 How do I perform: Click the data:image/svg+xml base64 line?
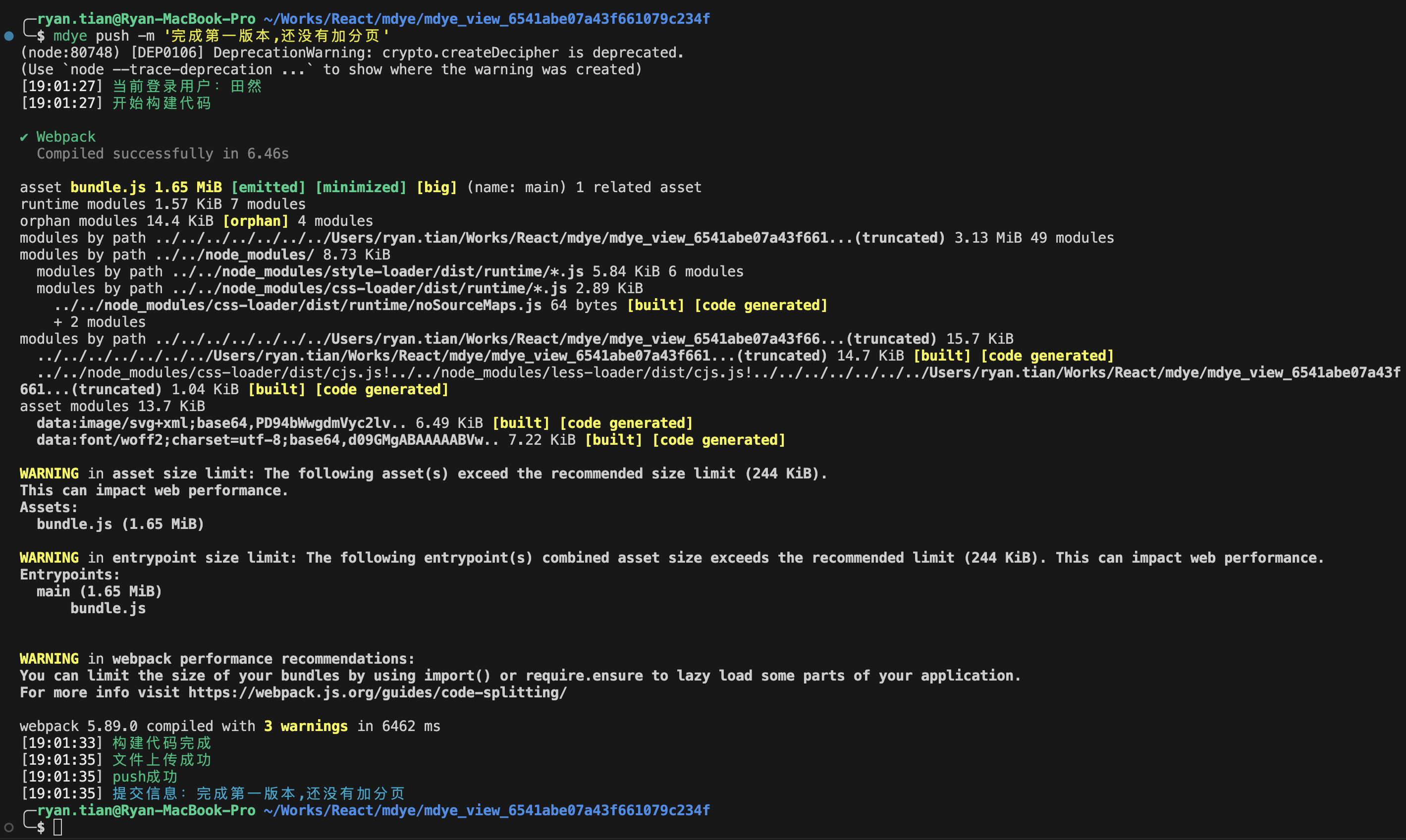tap(365, 423)
